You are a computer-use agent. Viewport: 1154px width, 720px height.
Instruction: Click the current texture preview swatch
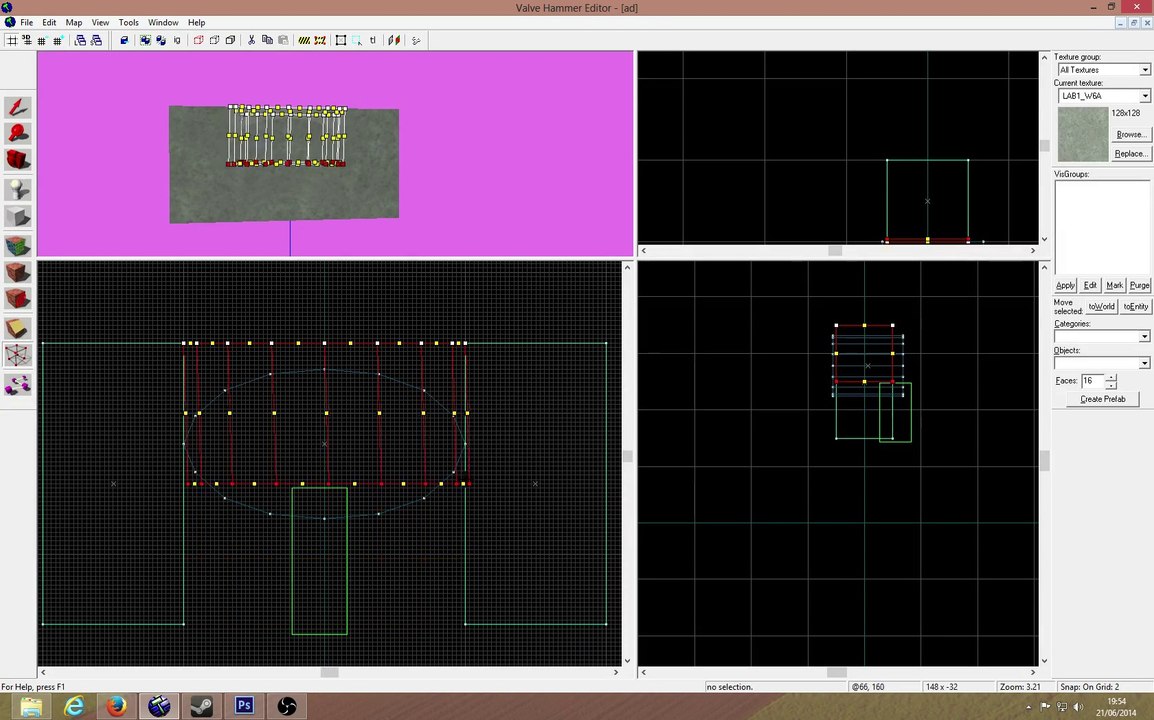(x=1083, y=135)
